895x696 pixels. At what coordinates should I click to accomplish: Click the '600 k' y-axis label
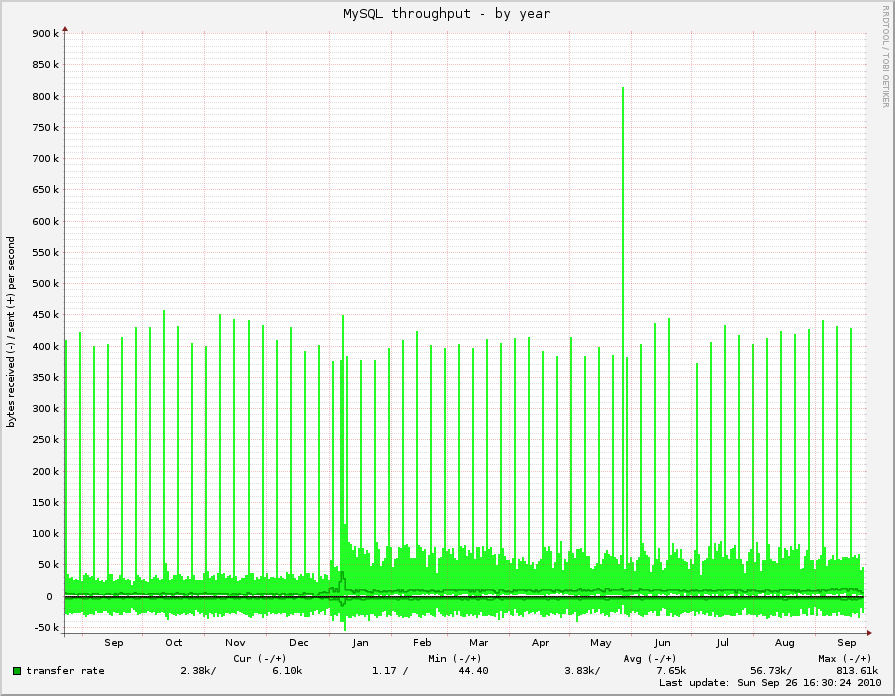tap(46, 222)
